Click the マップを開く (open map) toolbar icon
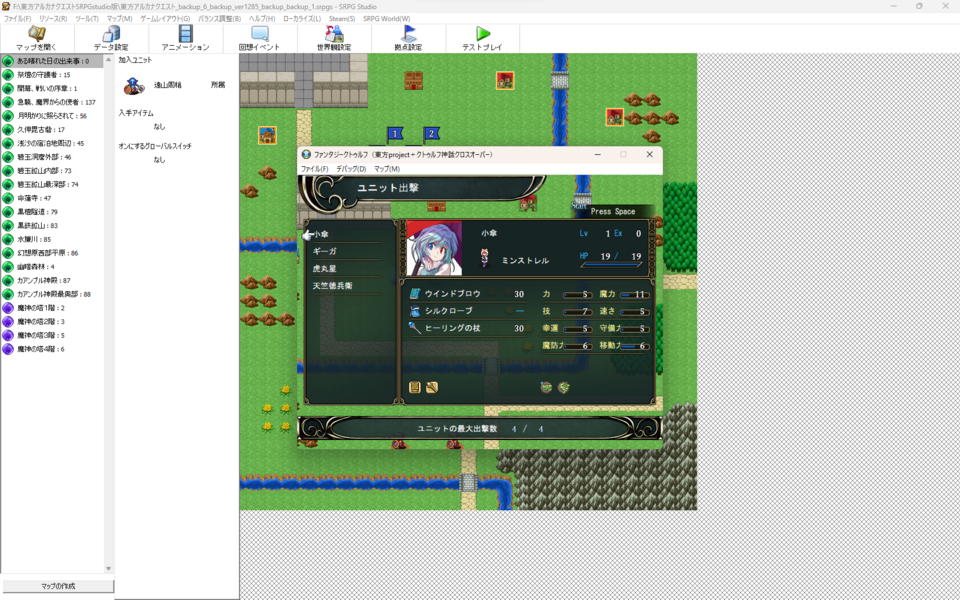Screen dimensions: 960x600 [x=37, y=34]
